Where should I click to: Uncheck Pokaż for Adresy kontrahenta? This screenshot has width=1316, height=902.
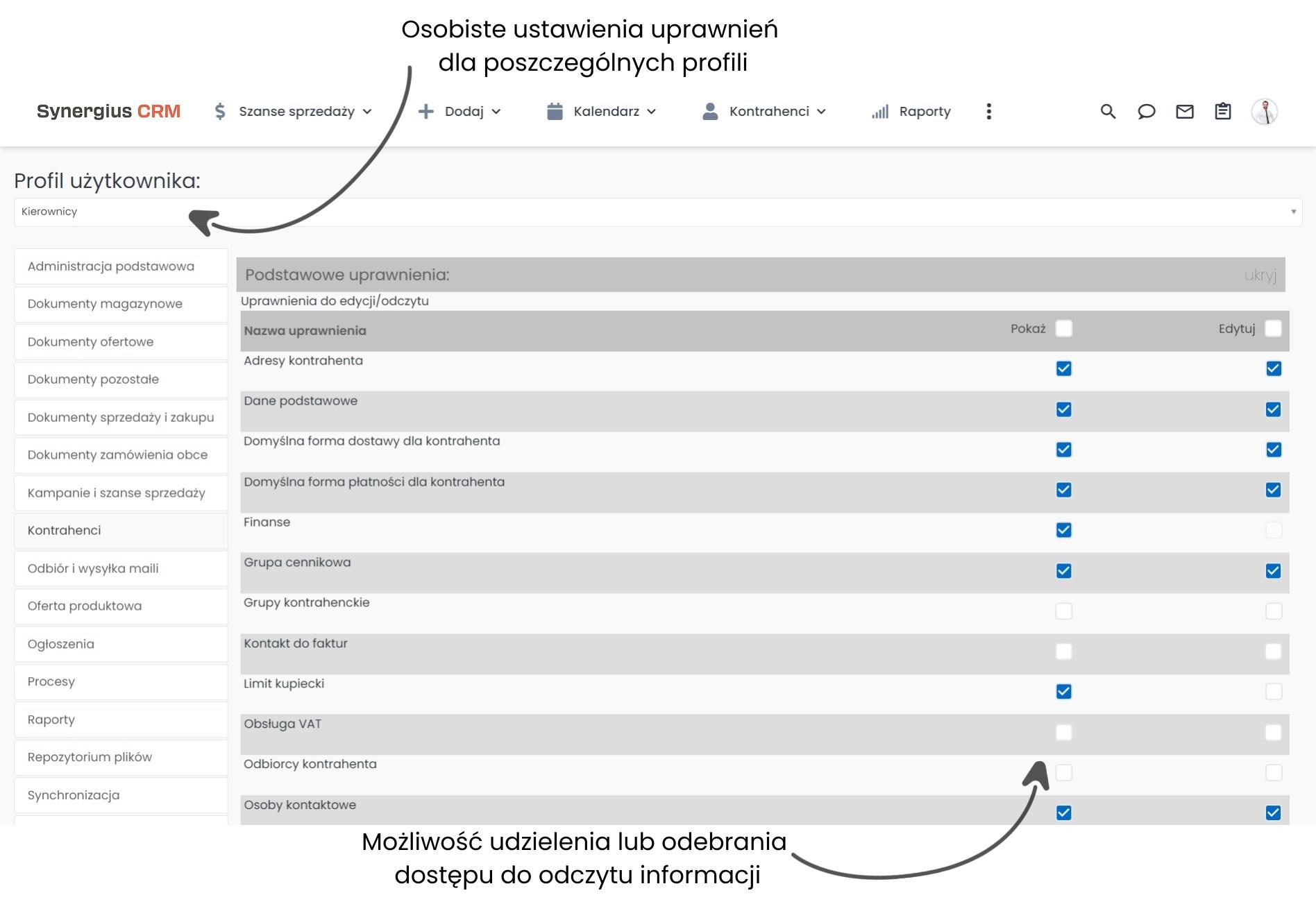[x=1062, y=368]
